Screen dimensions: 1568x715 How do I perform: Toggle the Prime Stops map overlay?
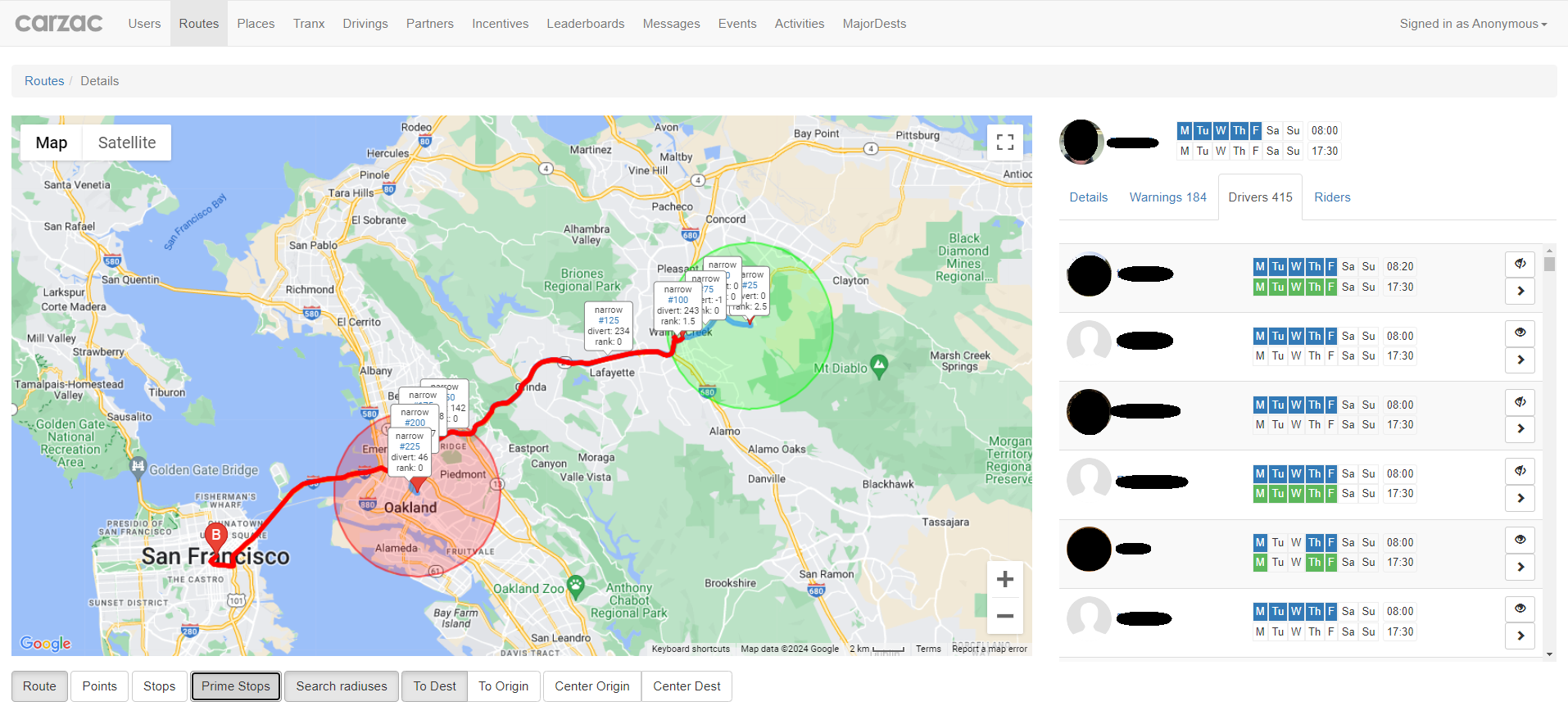[236, 686]
